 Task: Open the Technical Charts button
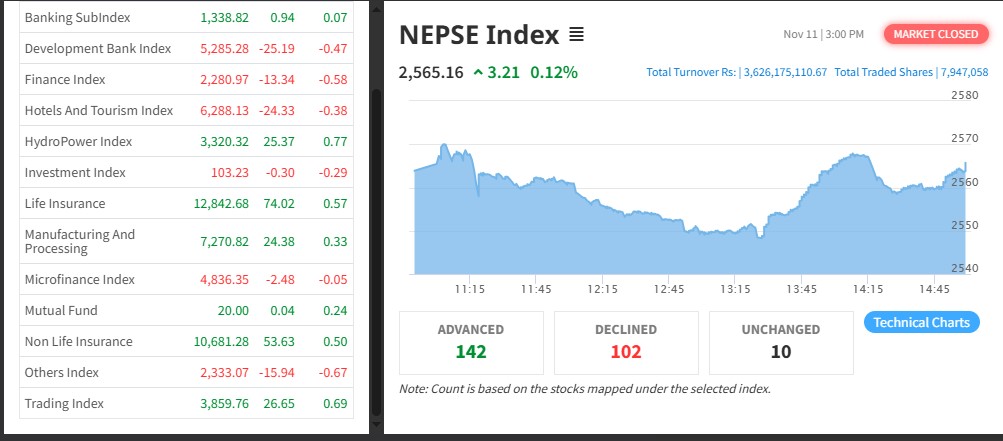pyautogui.click(x=921, y=322)
